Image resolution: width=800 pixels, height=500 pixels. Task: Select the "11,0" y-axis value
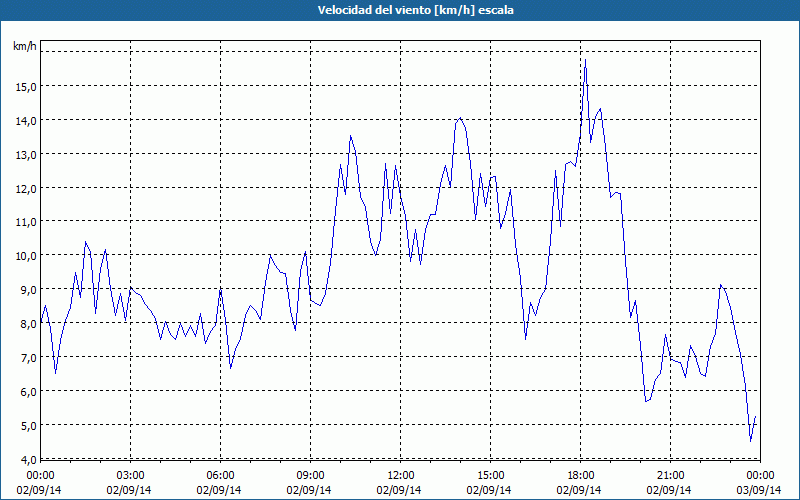[x=26, y=222]
